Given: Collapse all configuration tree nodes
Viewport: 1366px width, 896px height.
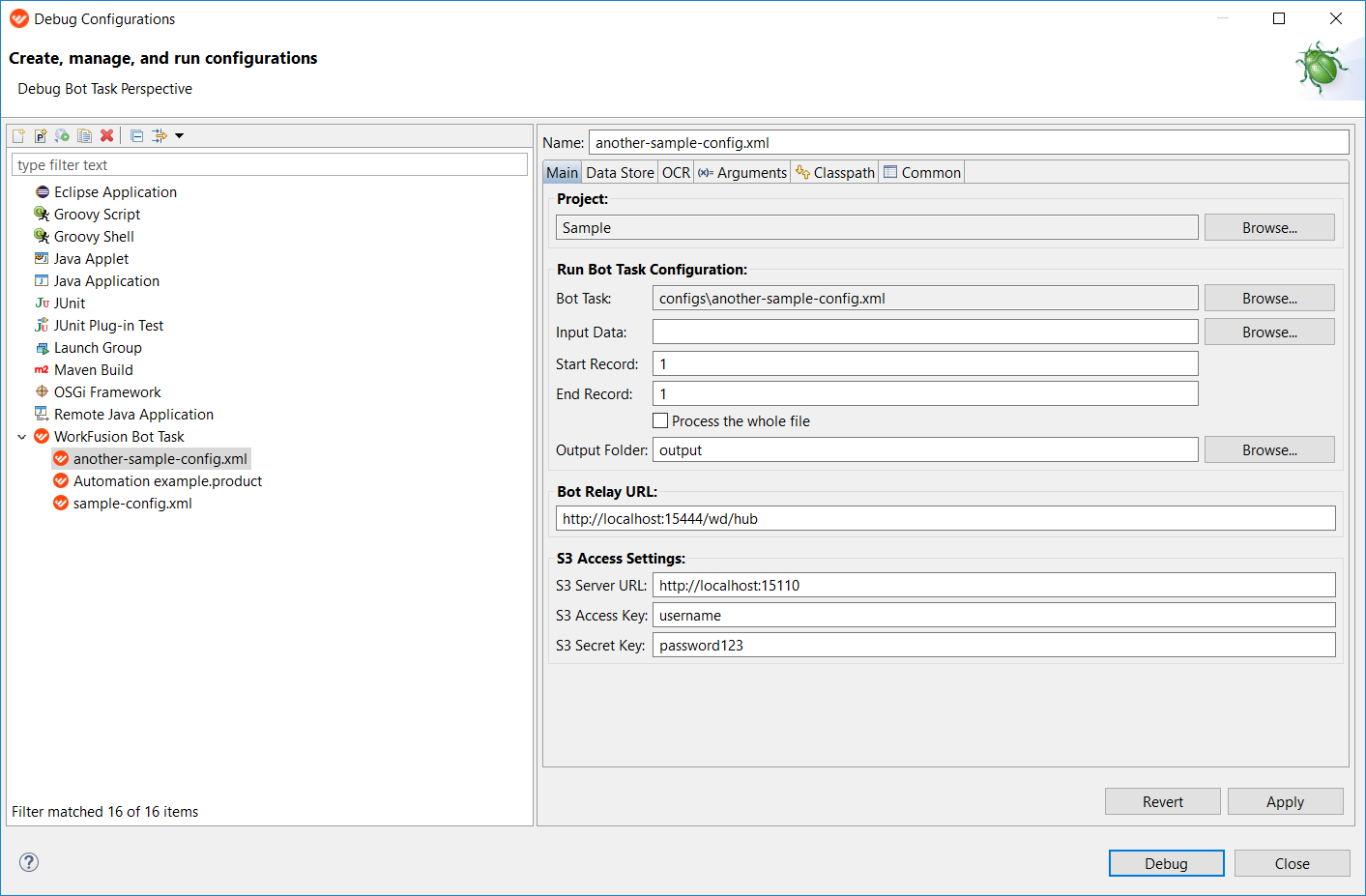Looking at the screenshot, I should (136, 136).
